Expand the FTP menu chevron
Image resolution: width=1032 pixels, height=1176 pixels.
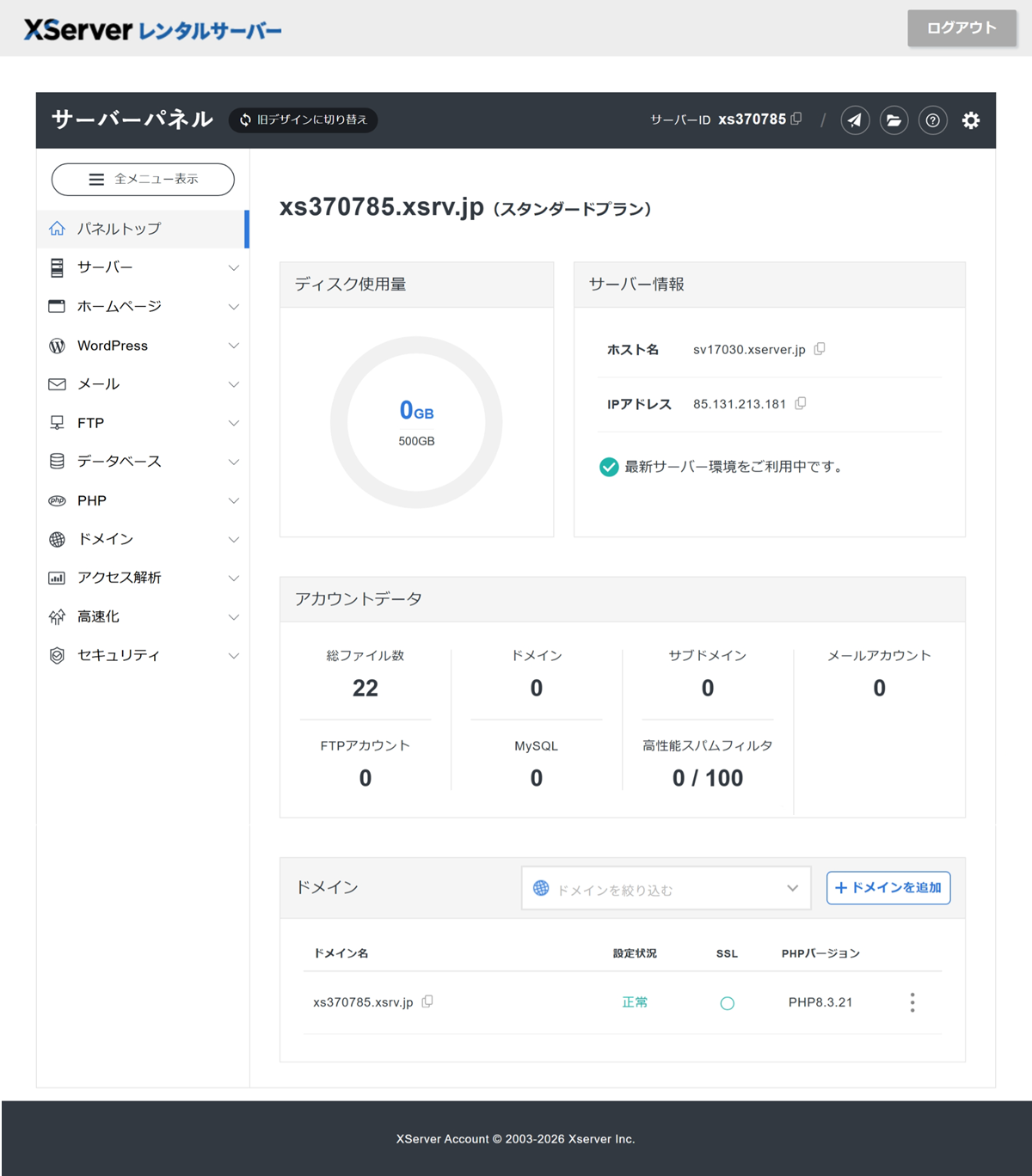233,423
